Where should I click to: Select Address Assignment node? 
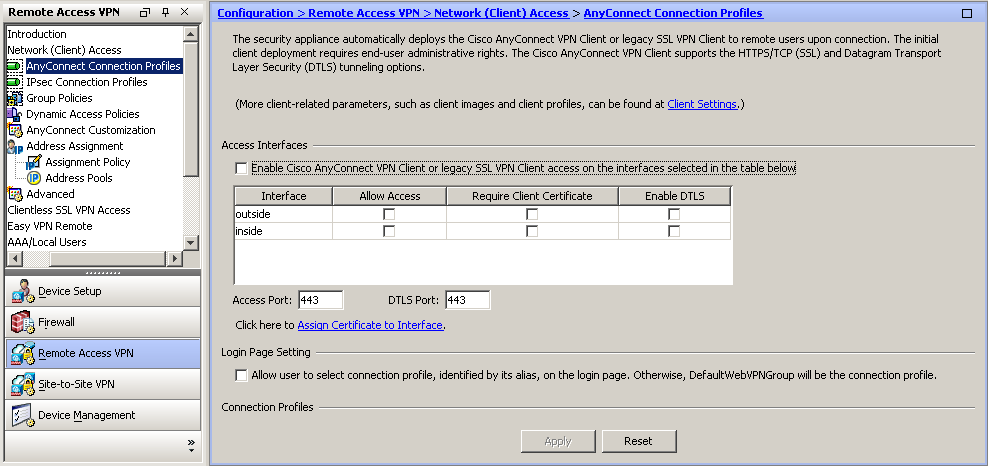tap(75, 146)
